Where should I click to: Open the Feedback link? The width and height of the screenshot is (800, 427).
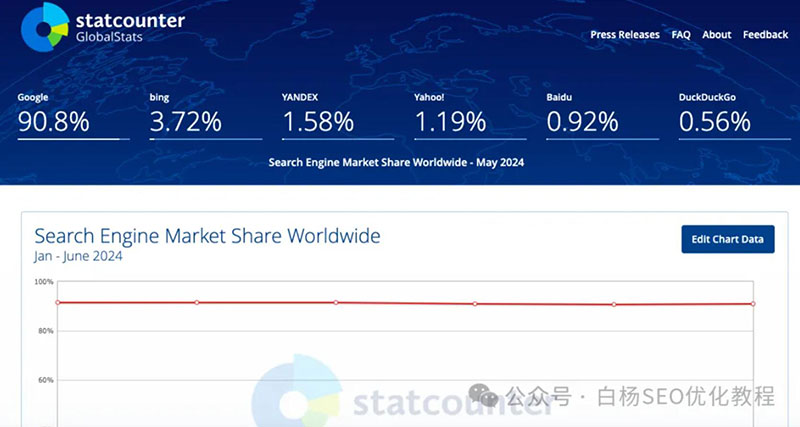(765, 35)
